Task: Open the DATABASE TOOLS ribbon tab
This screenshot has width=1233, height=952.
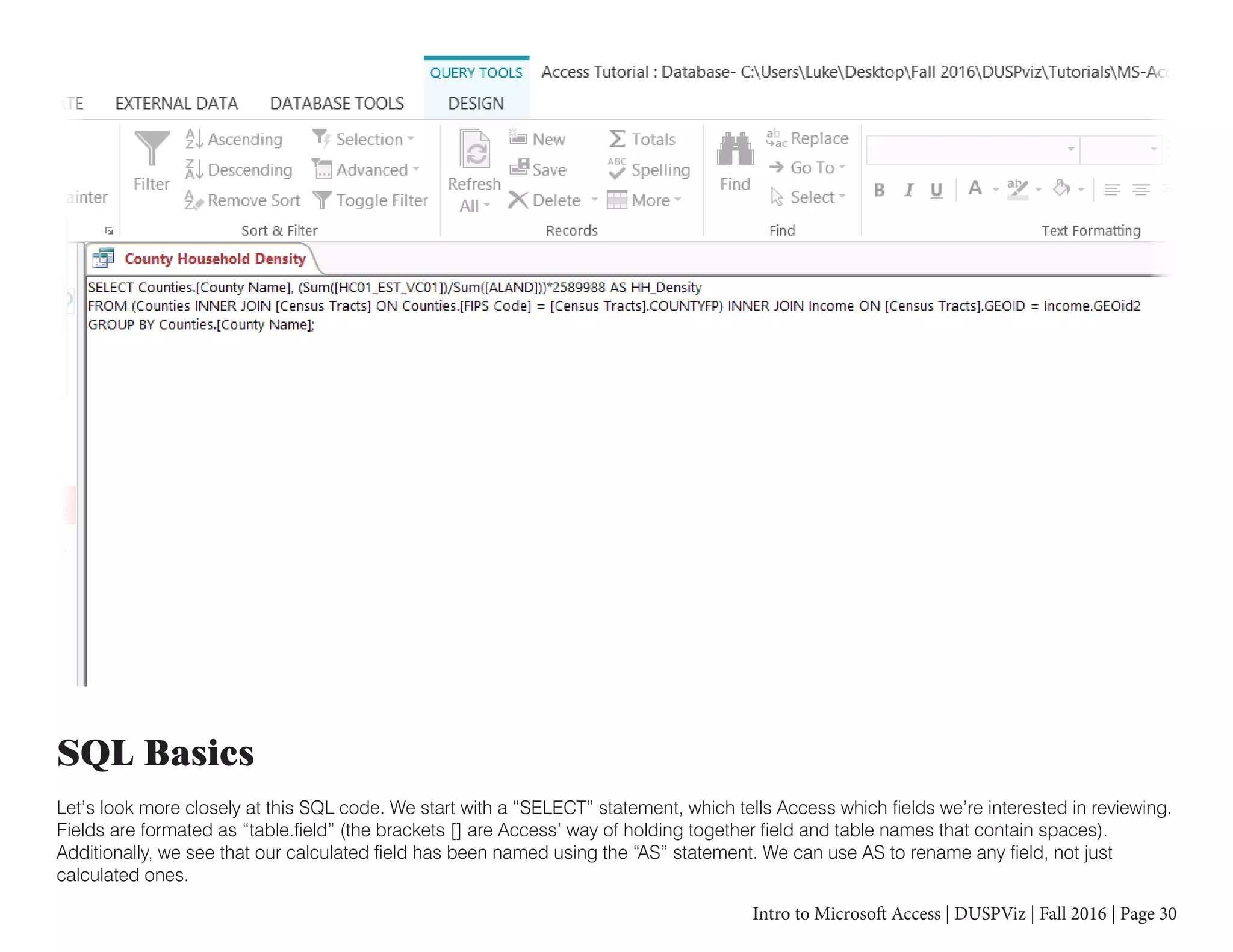Action: tap(337, 104)
